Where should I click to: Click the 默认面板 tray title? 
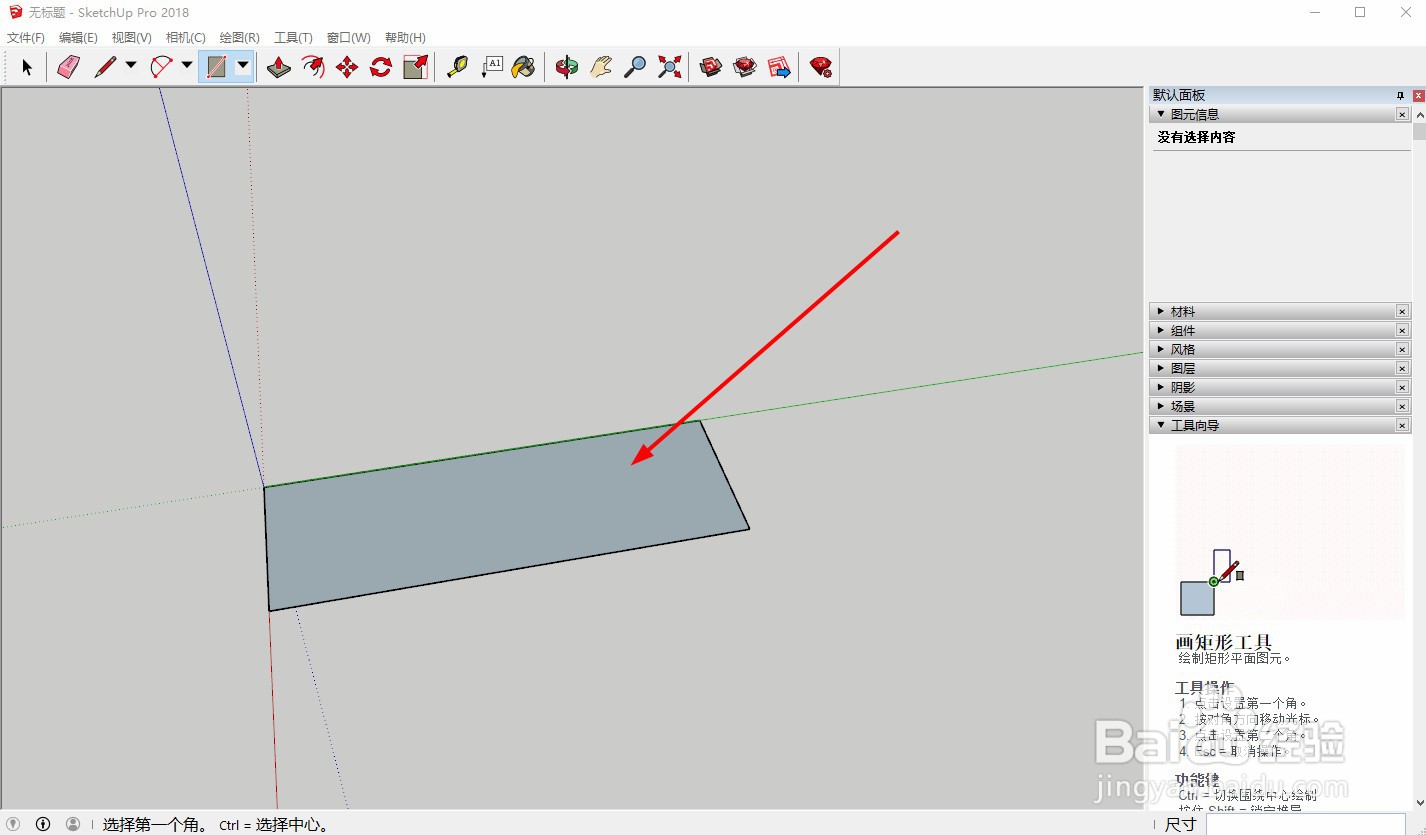1179,95
